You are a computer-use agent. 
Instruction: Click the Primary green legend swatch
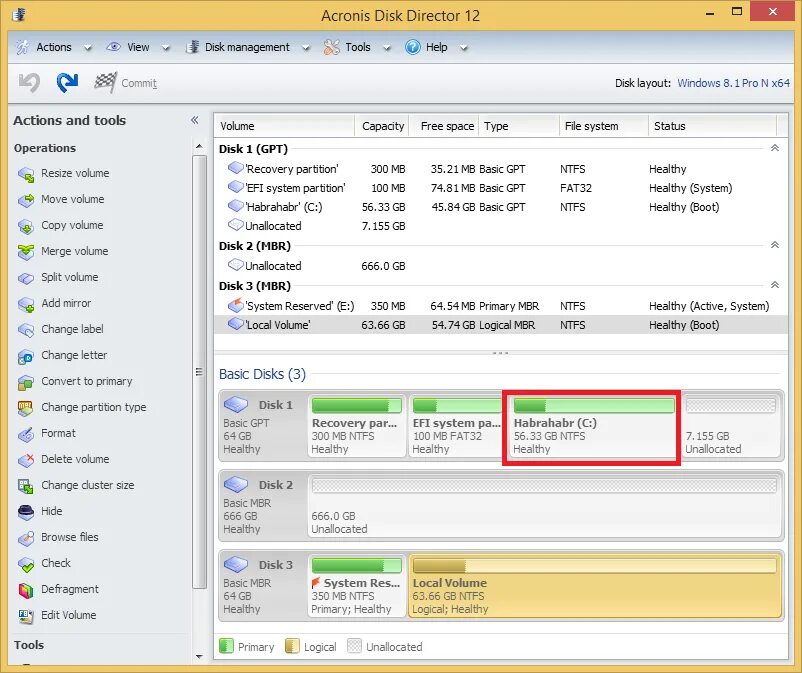tap(226, 646)
